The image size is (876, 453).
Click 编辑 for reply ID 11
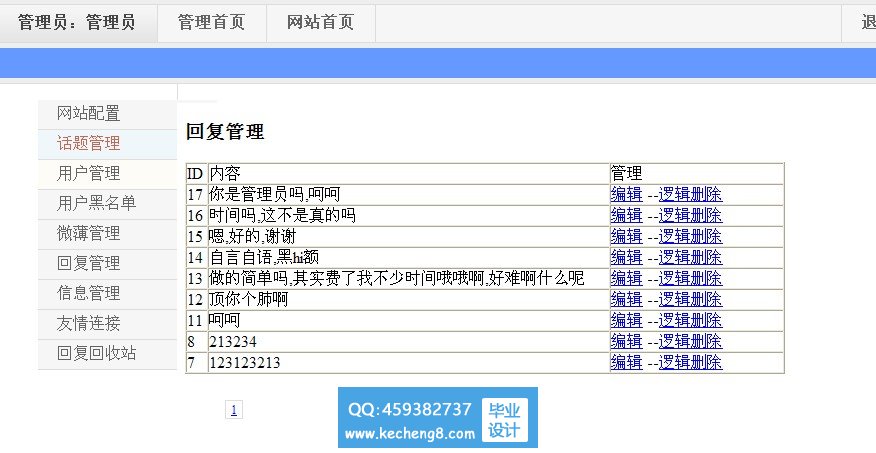pyautogui.click(x=626, y=321)
